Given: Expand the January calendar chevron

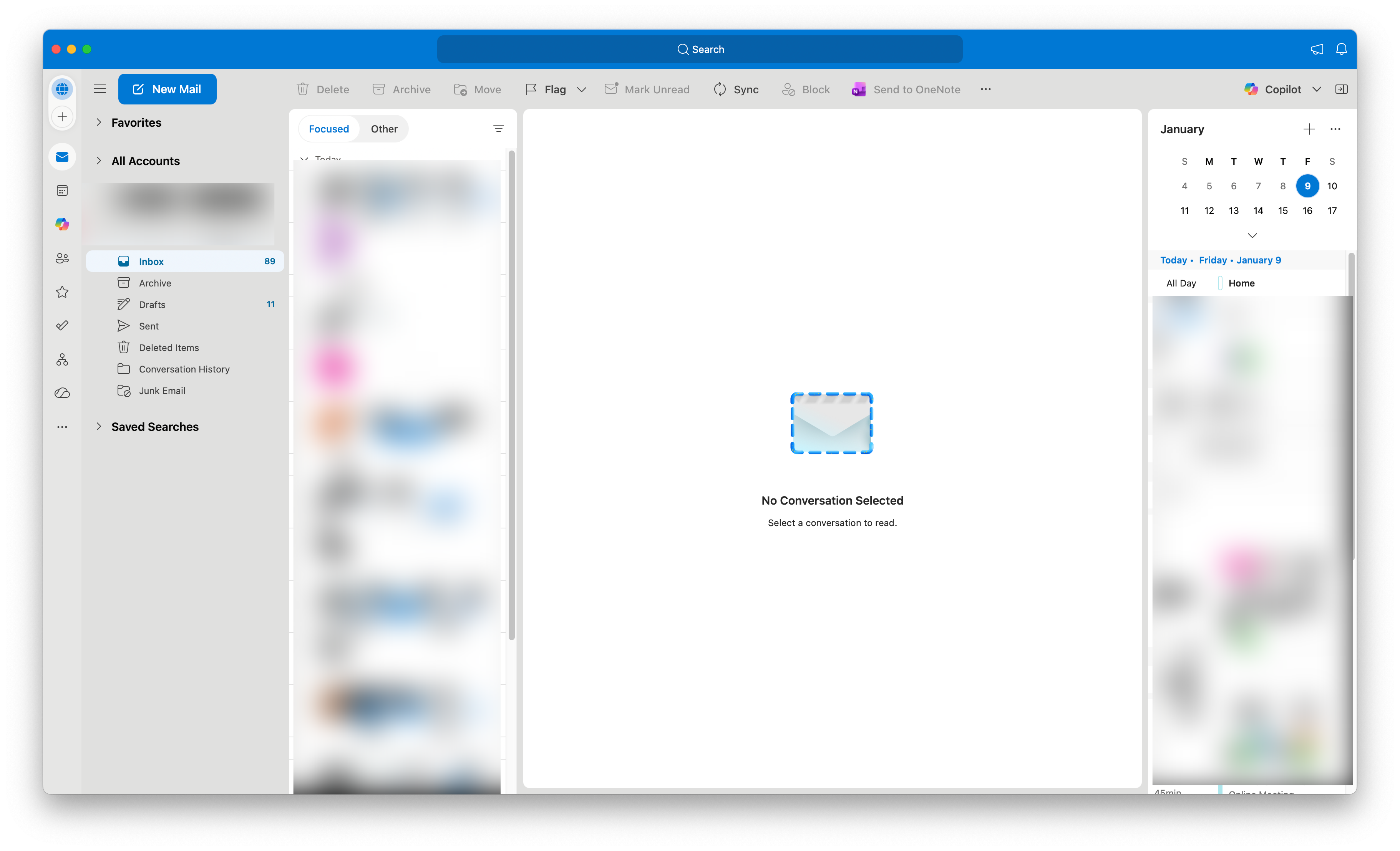Looking at the screenshot, I should 1252,235.
